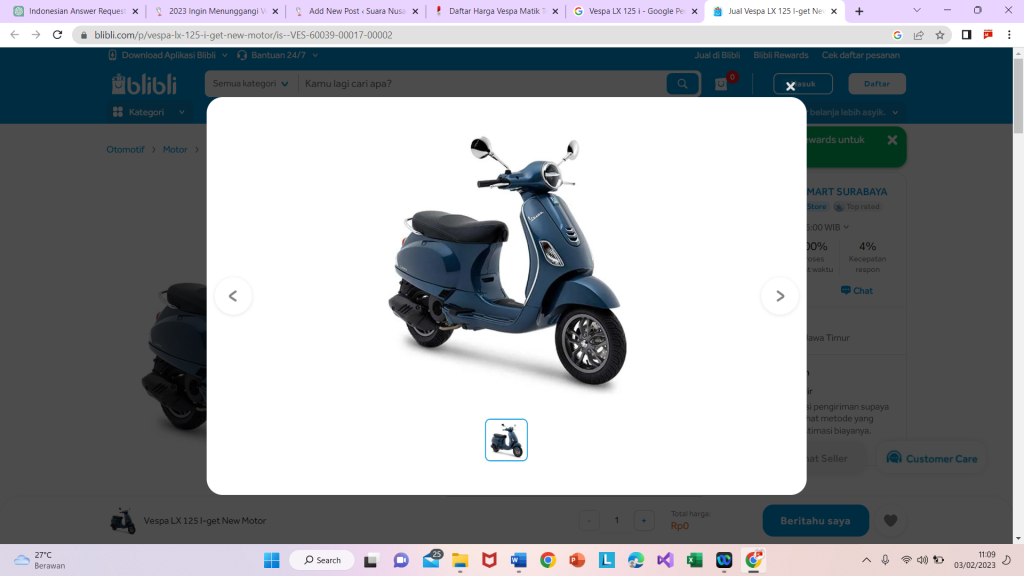The width and height of the screenshot is (1024, 576).
Task: Click the quantity value field
Action: (x=616, y=520)
